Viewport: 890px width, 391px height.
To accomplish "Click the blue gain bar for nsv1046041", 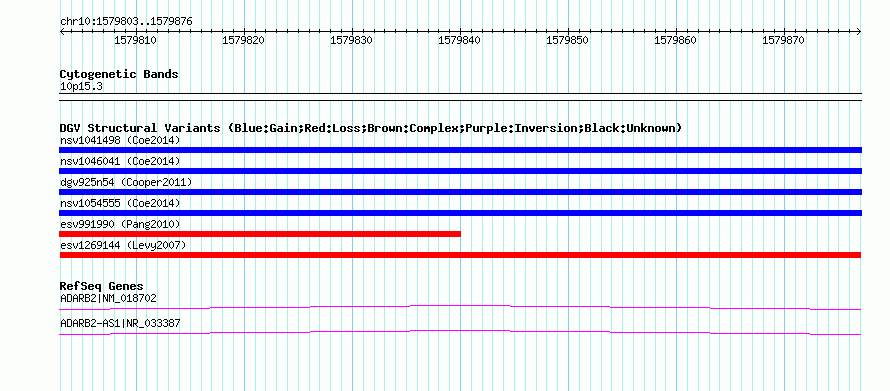I will point(460,171).
